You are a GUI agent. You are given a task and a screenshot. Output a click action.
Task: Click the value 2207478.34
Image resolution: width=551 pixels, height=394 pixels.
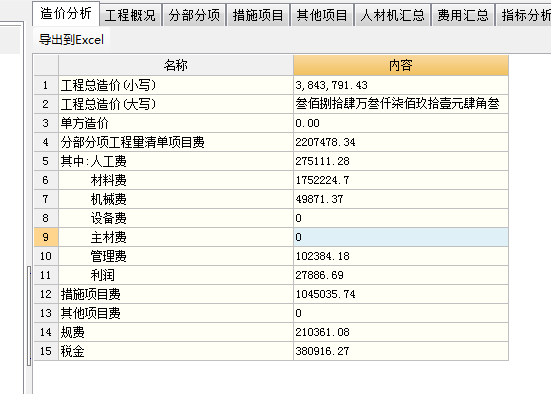[x=401, y=142]
